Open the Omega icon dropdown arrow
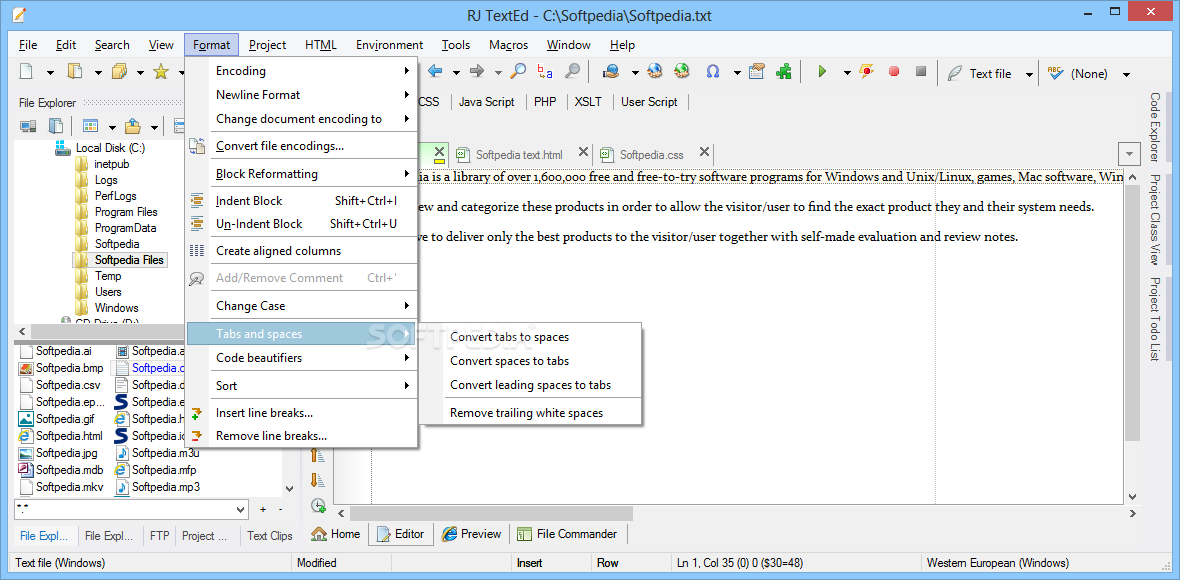This screenshot has height=580, width=1180. pyautogui.click(x=738, y=73)
